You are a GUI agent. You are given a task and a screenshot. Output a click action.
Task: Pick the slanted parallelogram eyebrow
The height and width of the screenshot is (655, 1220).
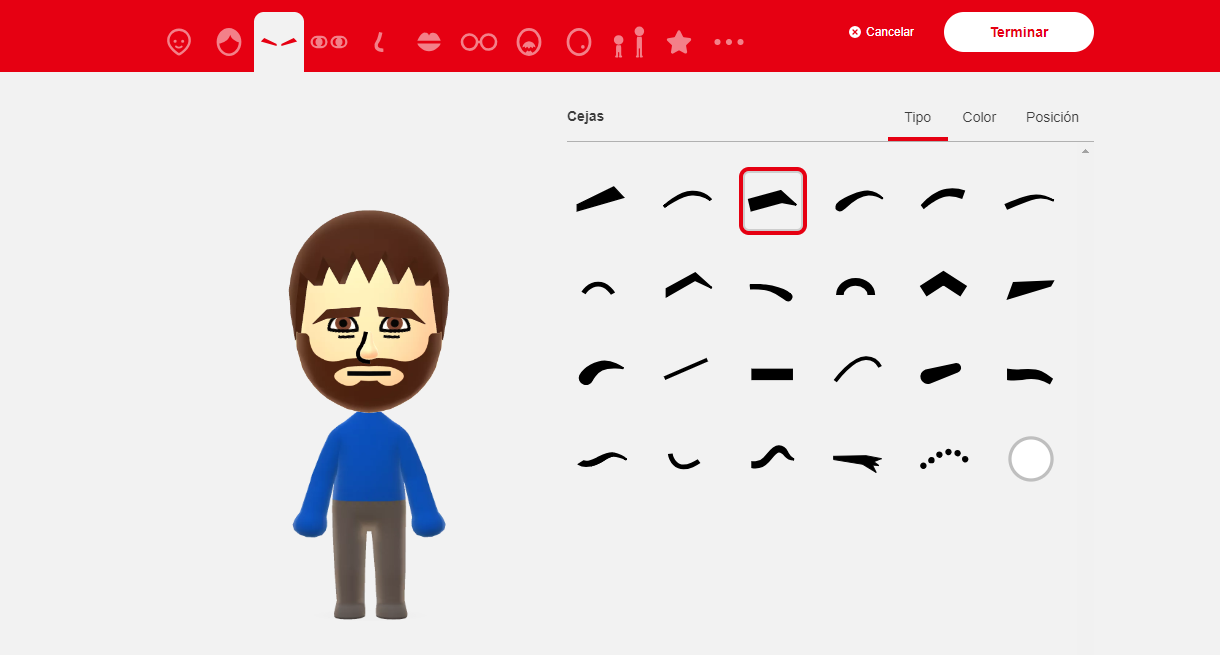(1031, 288)
